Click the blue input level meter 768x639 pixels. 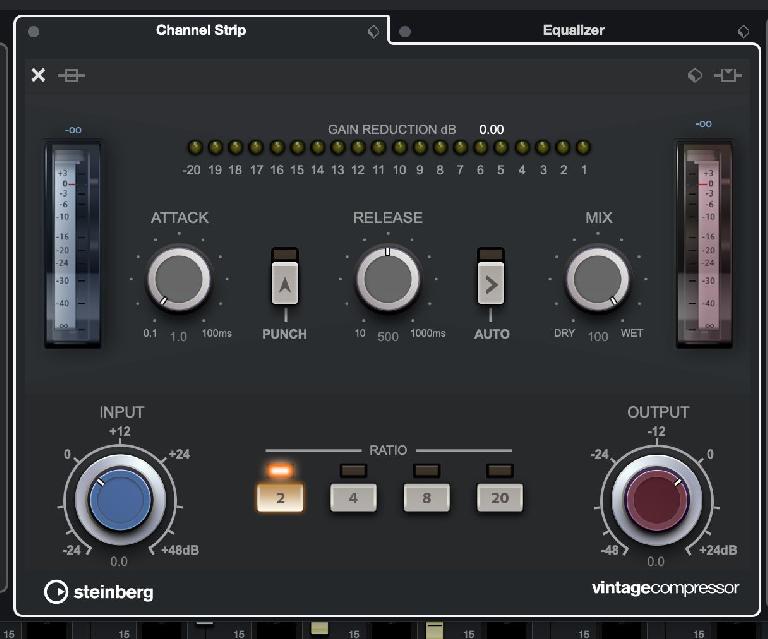tap(72, 245)
